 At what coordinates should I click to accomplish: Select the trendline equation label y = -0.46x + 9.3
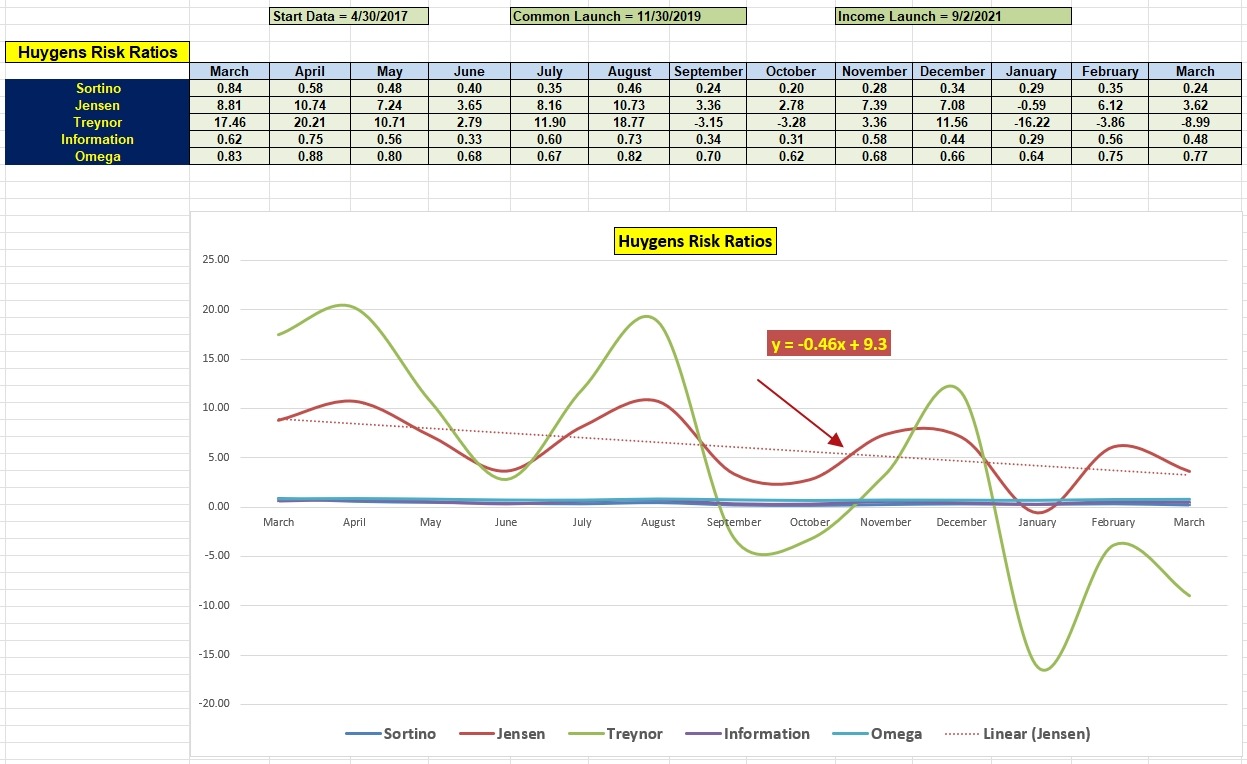[829, 345]
